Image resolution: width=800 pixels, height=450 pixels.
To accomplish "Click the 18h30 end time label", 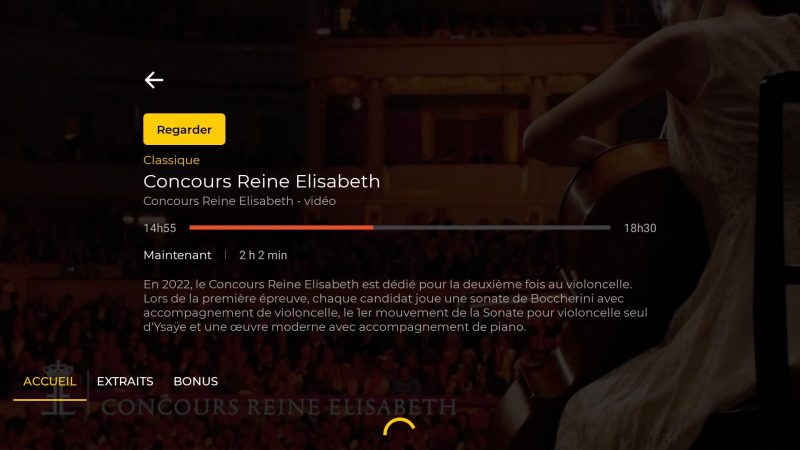I will click(x=640, y=228).
